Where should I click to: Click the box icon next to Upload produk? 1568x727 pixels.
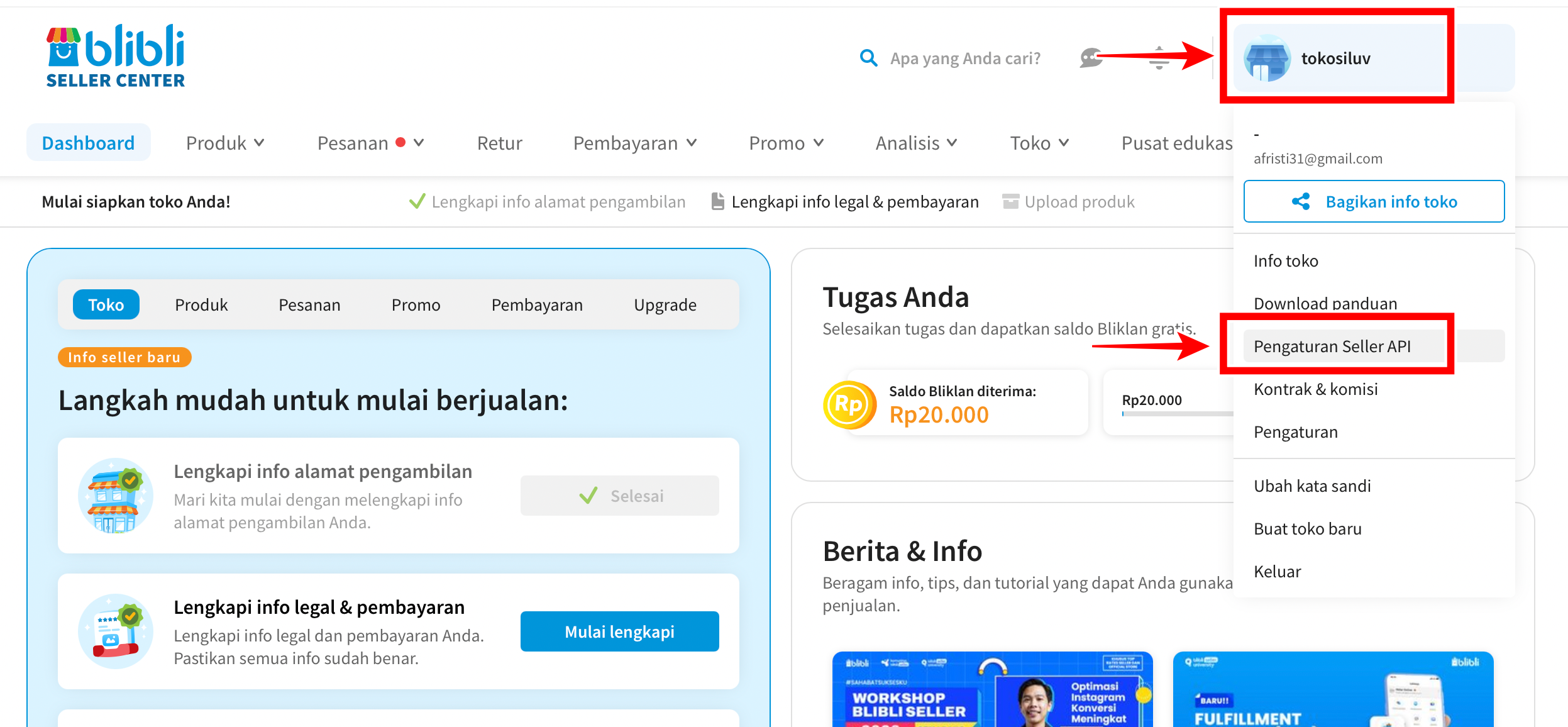[x=1010, y=201]
